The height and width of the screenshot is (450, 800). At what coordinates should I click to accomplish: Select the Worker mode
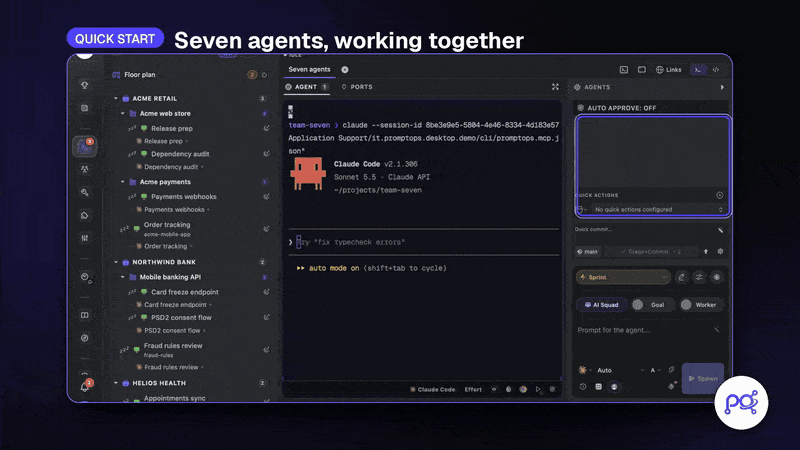[701, 305]
